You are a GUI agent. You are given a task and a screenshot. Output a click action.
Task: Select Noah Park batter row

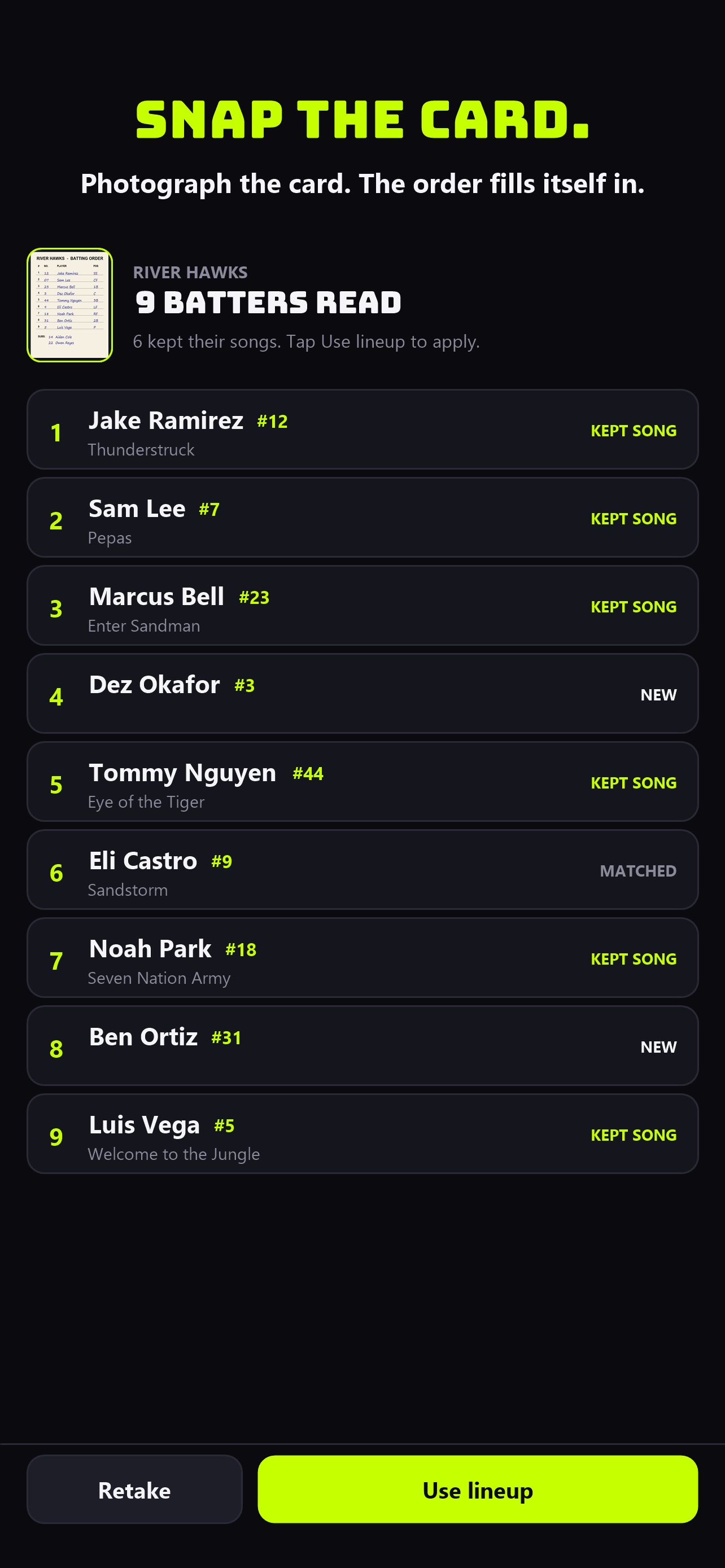click(362, 957)
